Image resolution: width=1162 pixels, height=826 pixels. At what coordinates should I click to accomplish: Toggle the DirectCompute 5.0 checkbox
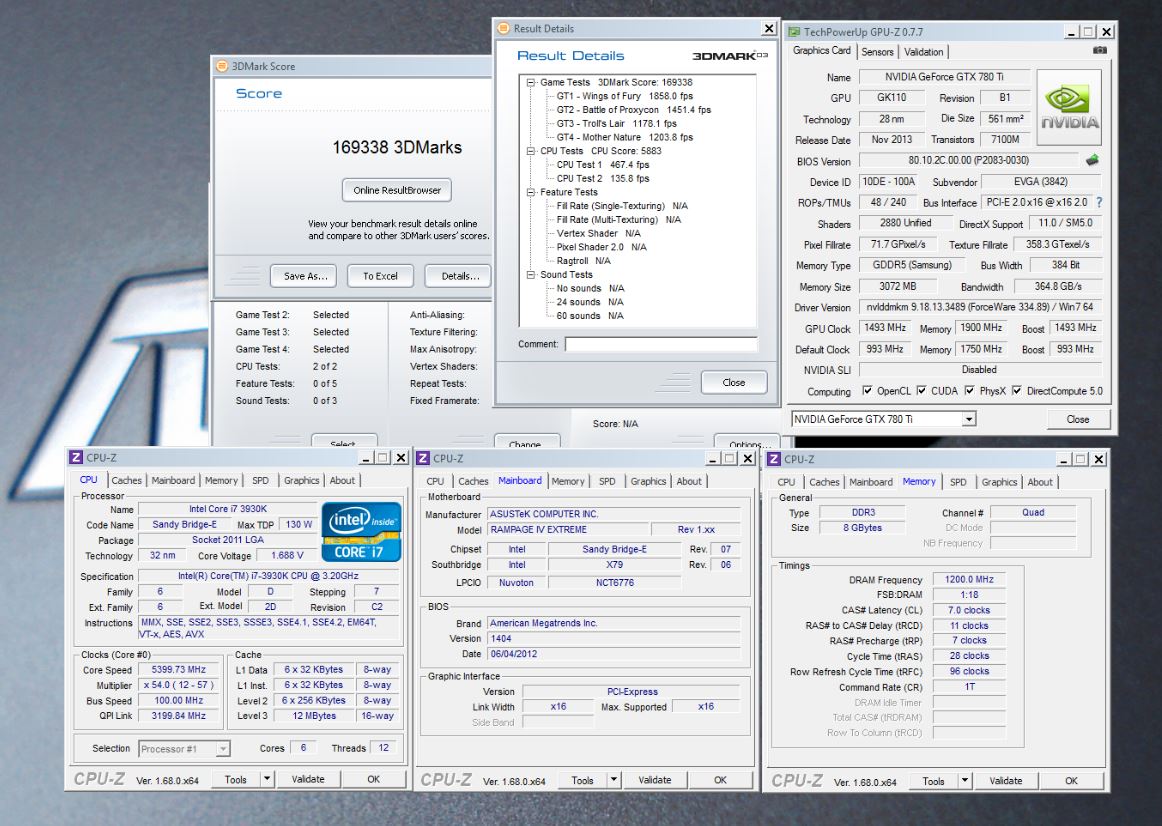pyautogui.click(x=1017, y=390)
